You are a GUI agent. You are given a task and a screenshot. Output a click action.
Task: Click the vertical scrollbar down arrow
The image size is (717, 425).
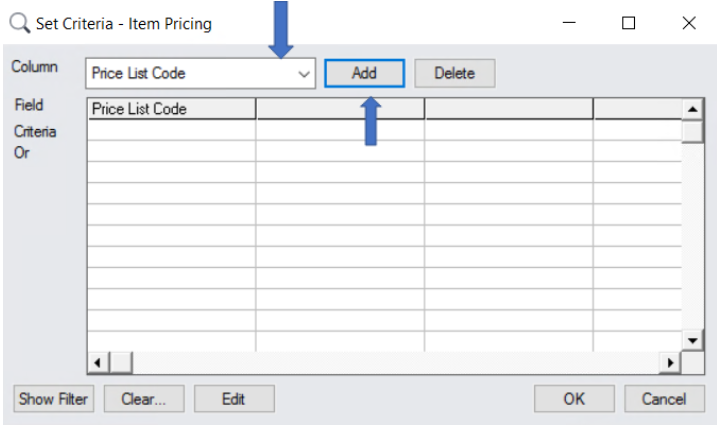pos(692,341)
